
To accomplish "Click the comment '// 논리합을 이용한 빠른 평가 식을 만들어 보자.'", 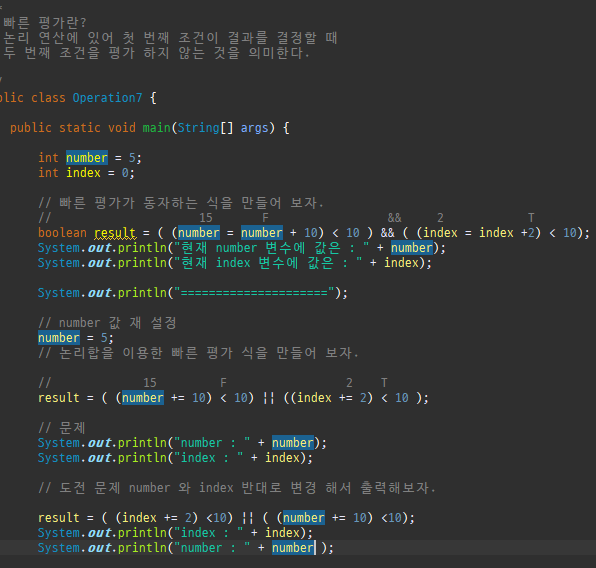I will (x=198, y=353).
